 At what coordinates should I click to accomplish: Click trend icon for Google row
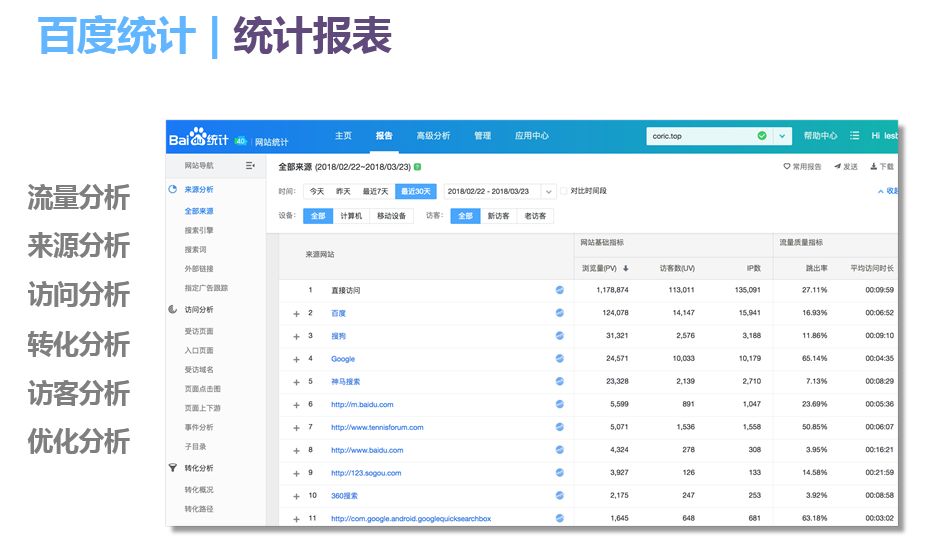tap(559, 359)
